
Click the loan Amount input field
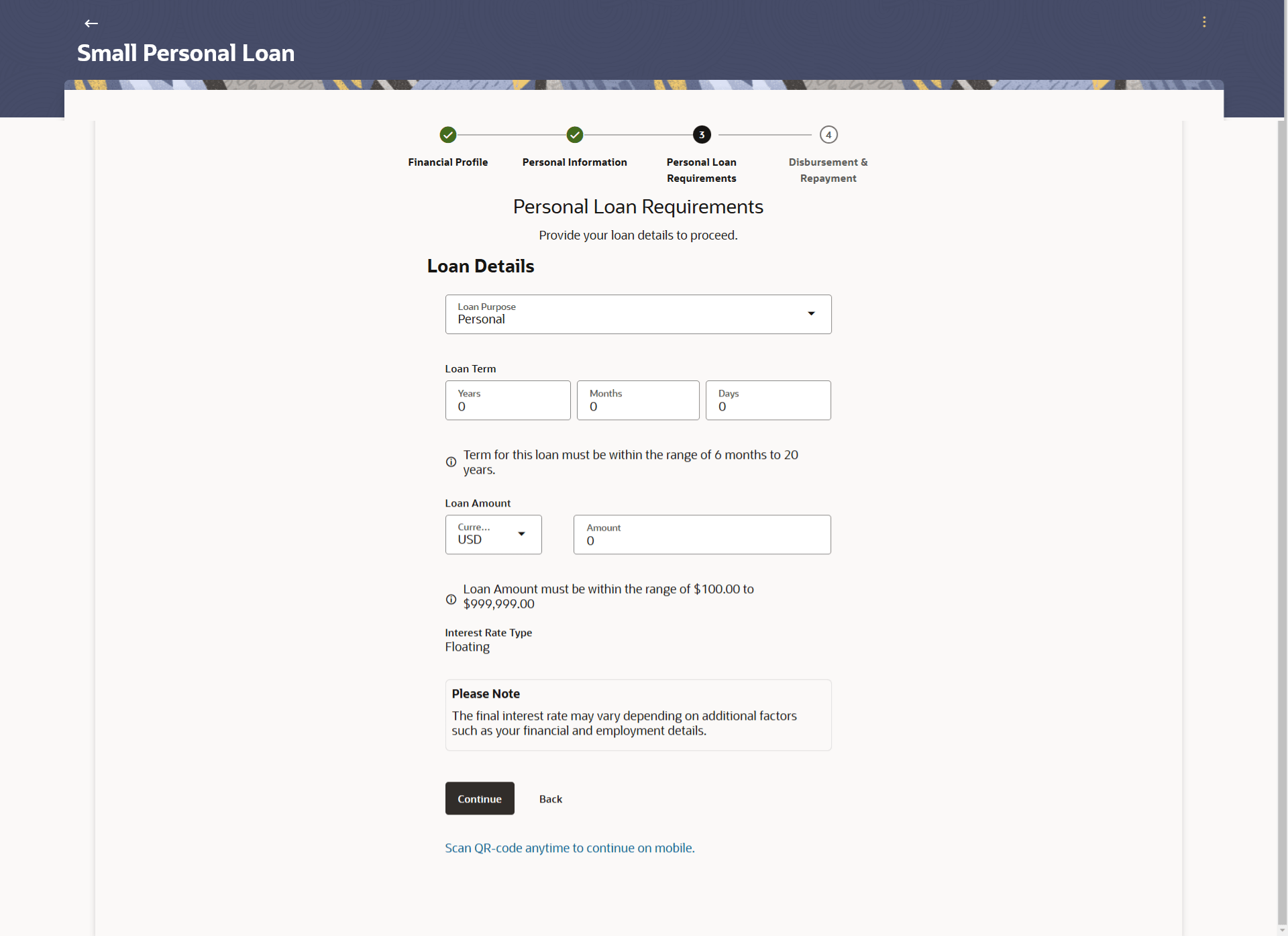[x=702, y=535]
